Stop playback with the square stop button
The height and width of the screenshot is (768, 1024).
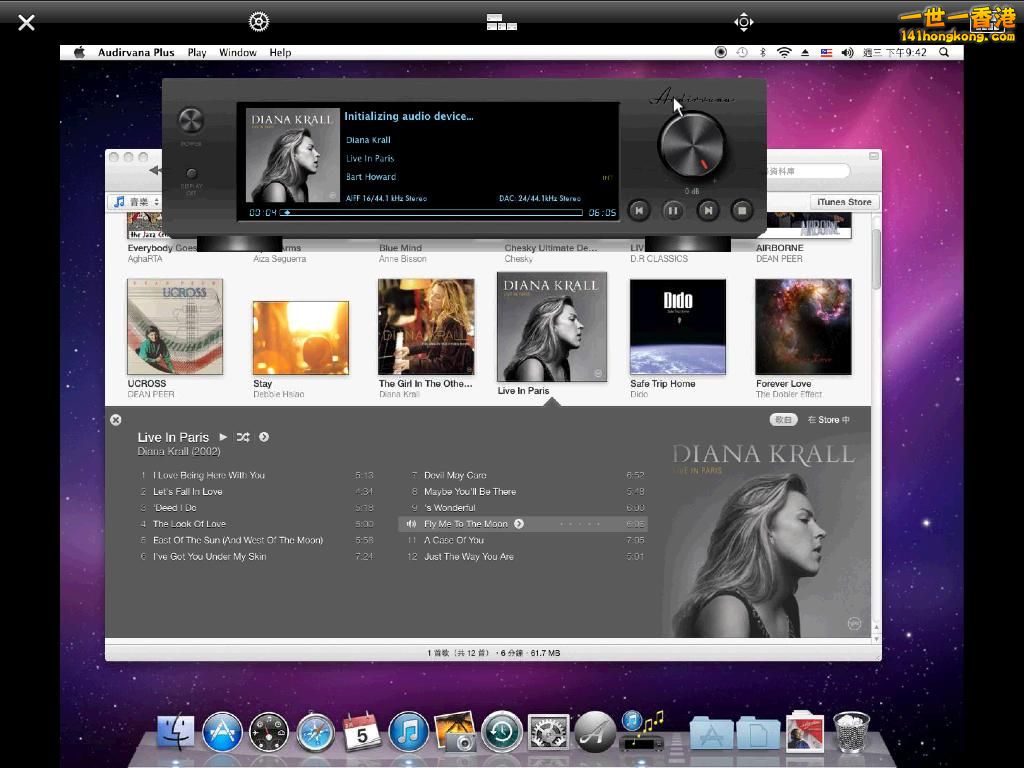point(742,210)
